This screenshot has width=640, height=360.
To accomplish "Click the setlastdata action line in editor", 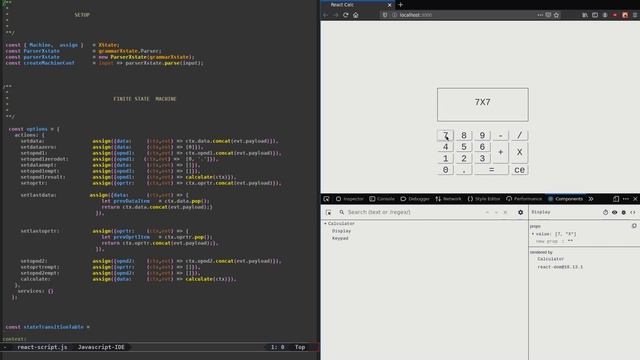I will (38, 195).
